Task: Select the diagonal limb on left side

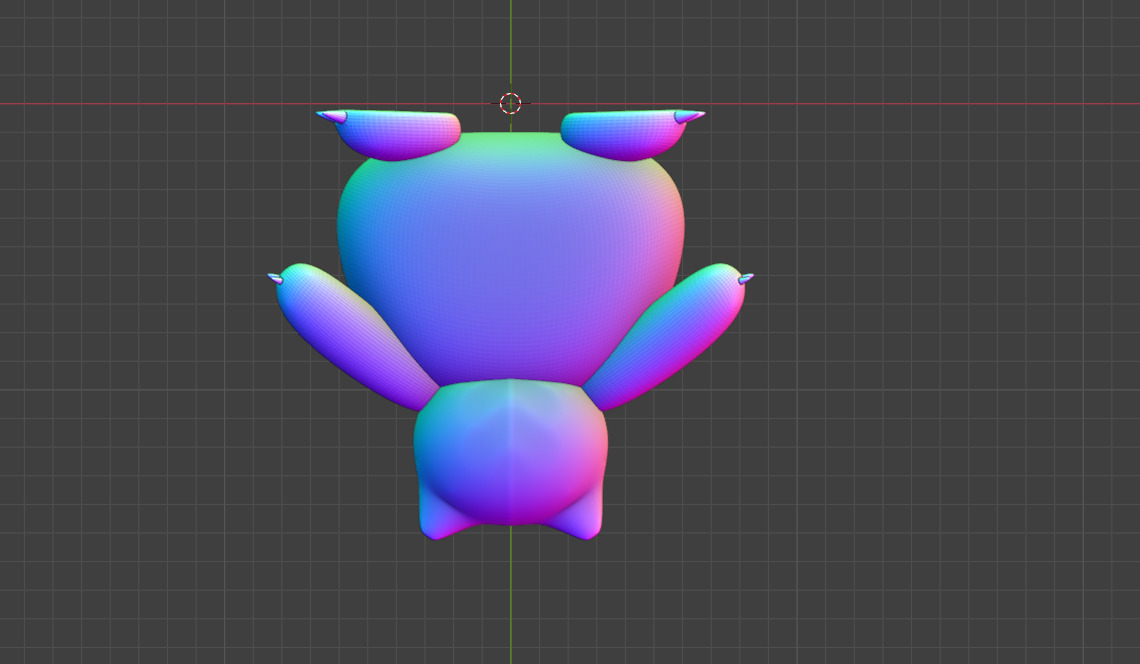Action: point(356,337)
